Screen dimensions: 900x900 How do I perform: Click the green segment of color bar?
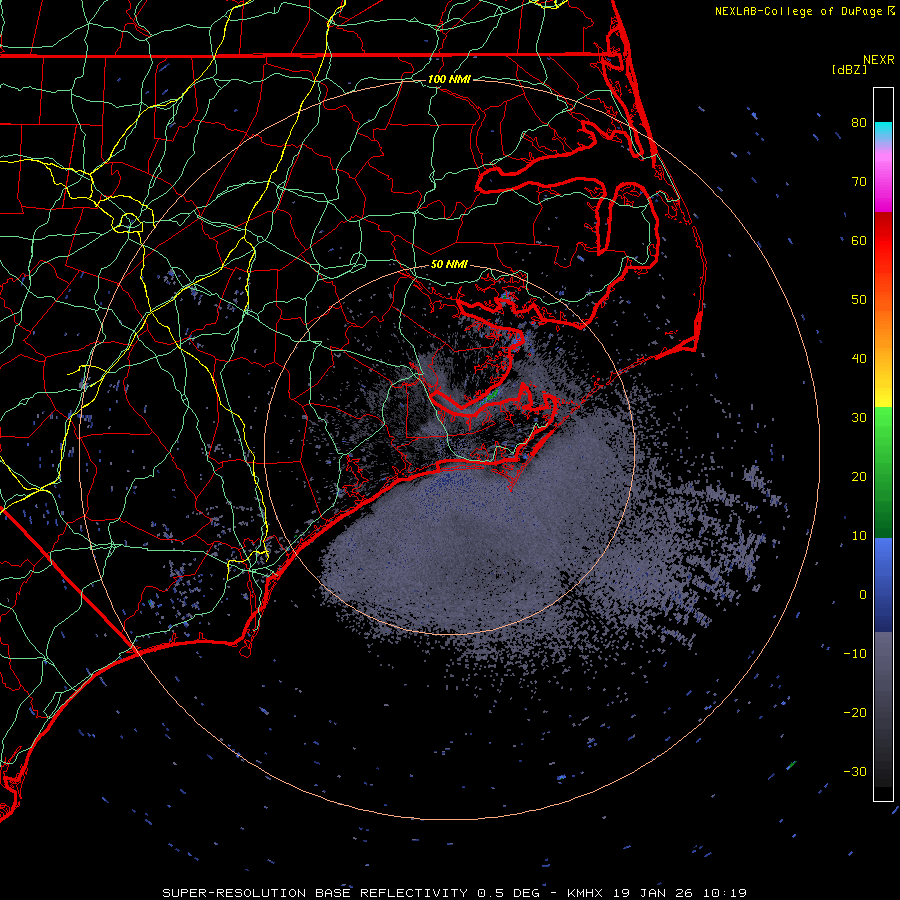883,472
